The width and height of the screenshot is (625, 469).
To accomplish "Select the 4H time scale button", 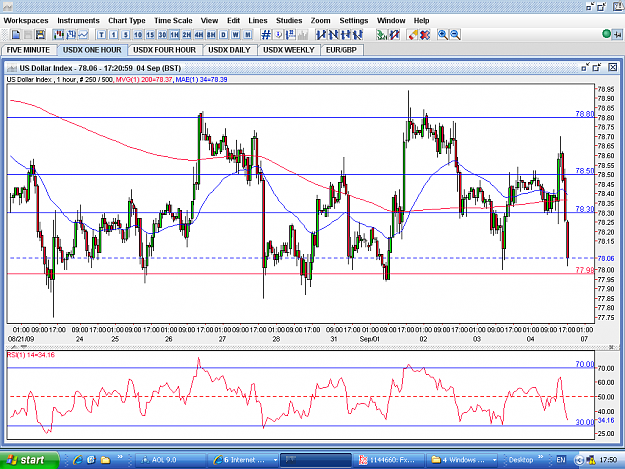I will point(199,35).
